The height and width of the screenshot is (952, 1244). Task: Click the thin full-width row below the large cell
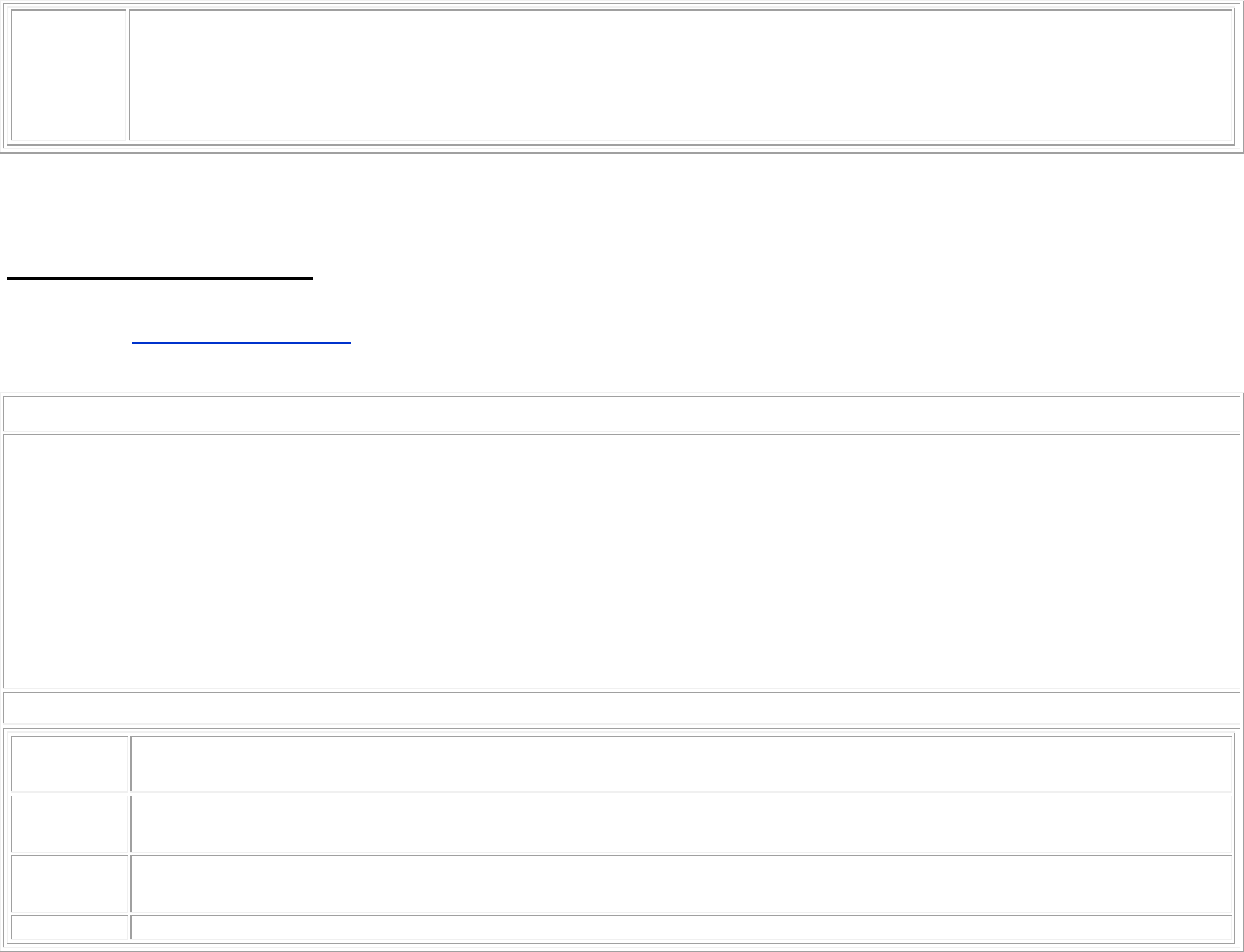pyautogui.click(x=622, y=707)
